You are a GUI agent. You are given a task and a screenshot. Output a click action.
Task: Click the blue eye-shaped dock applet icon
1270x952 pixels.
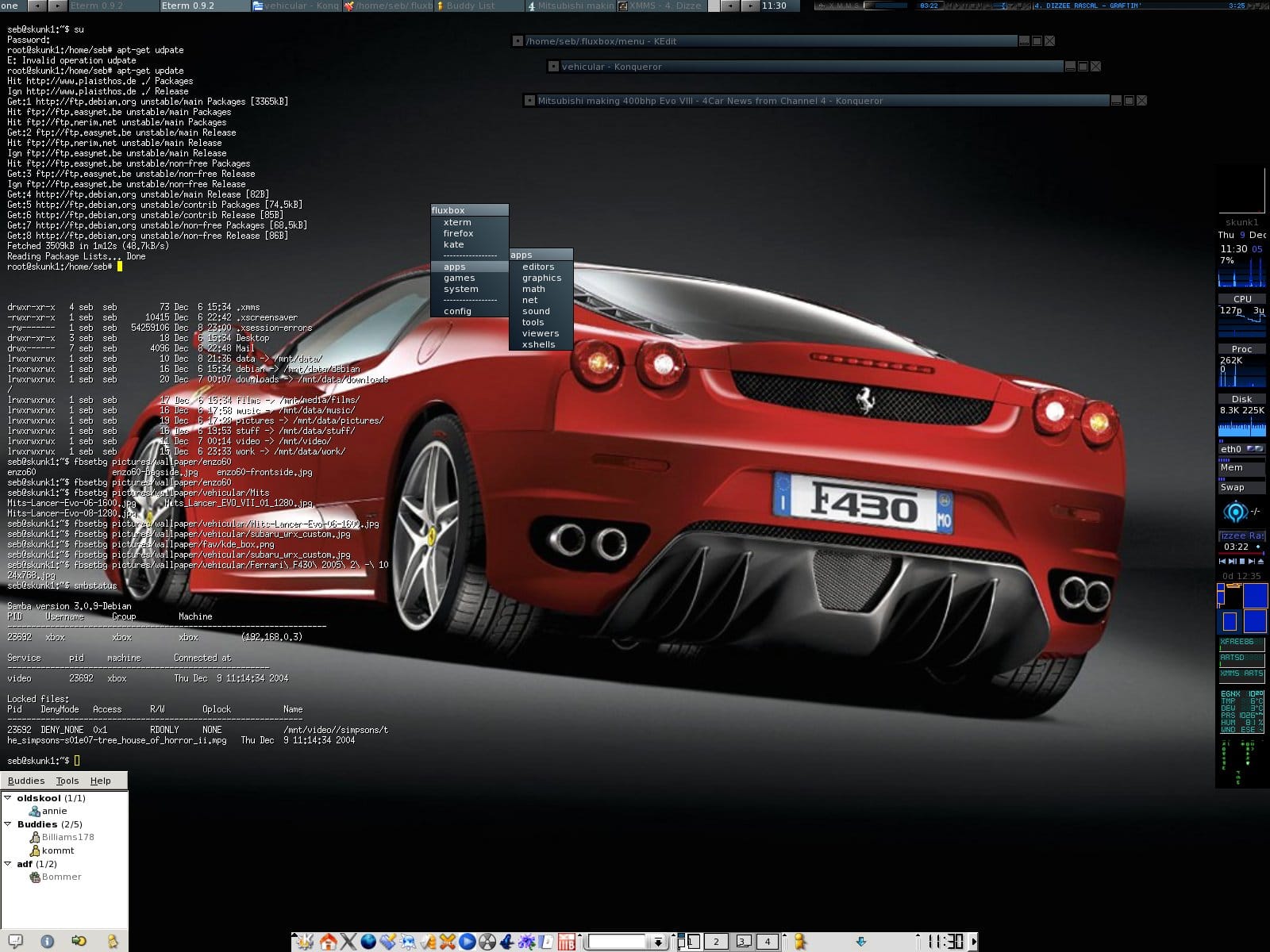click(x=1236, y=512)
